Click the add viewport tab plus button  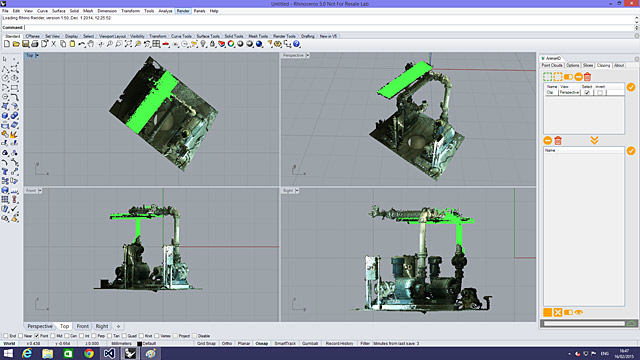118,327
